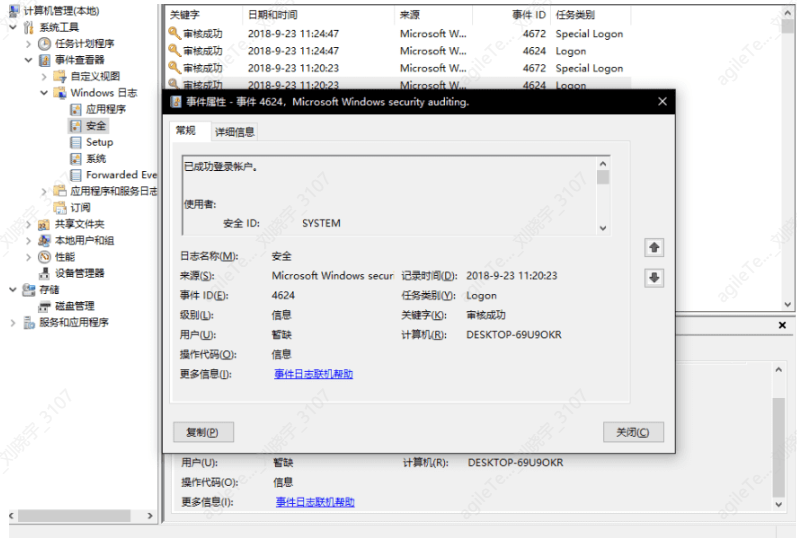
Task: Click the 磁盘管理 disk icon
Action: (x=45, y=306)
